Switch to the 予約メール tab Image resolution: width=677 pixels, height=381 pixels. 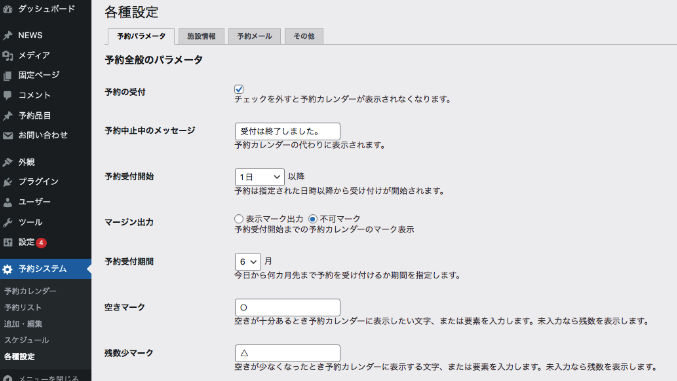click(x=254, y=36)
